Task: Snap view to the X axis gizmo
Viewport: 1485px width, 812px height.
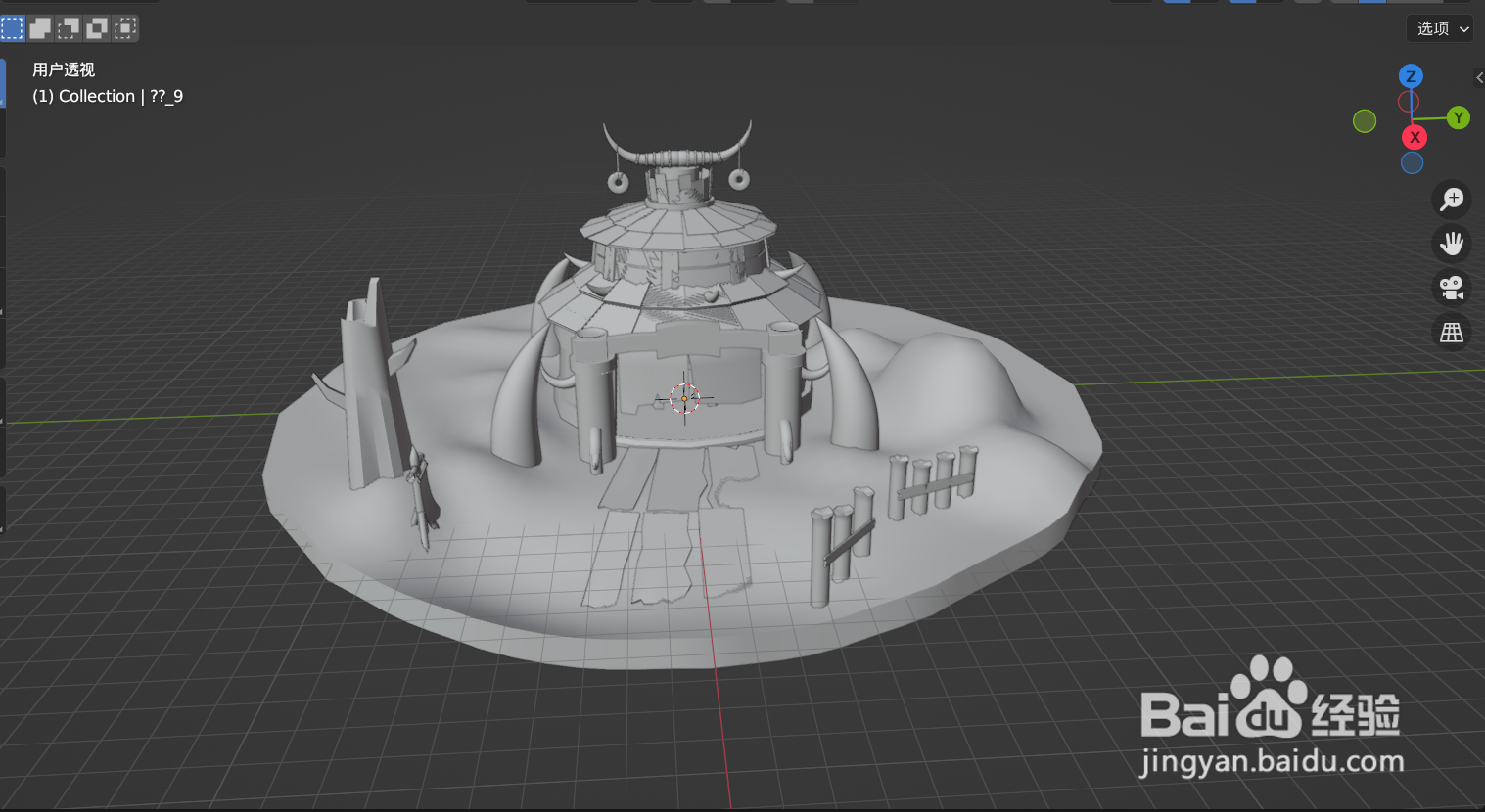Action: (x=1415, y=138)
